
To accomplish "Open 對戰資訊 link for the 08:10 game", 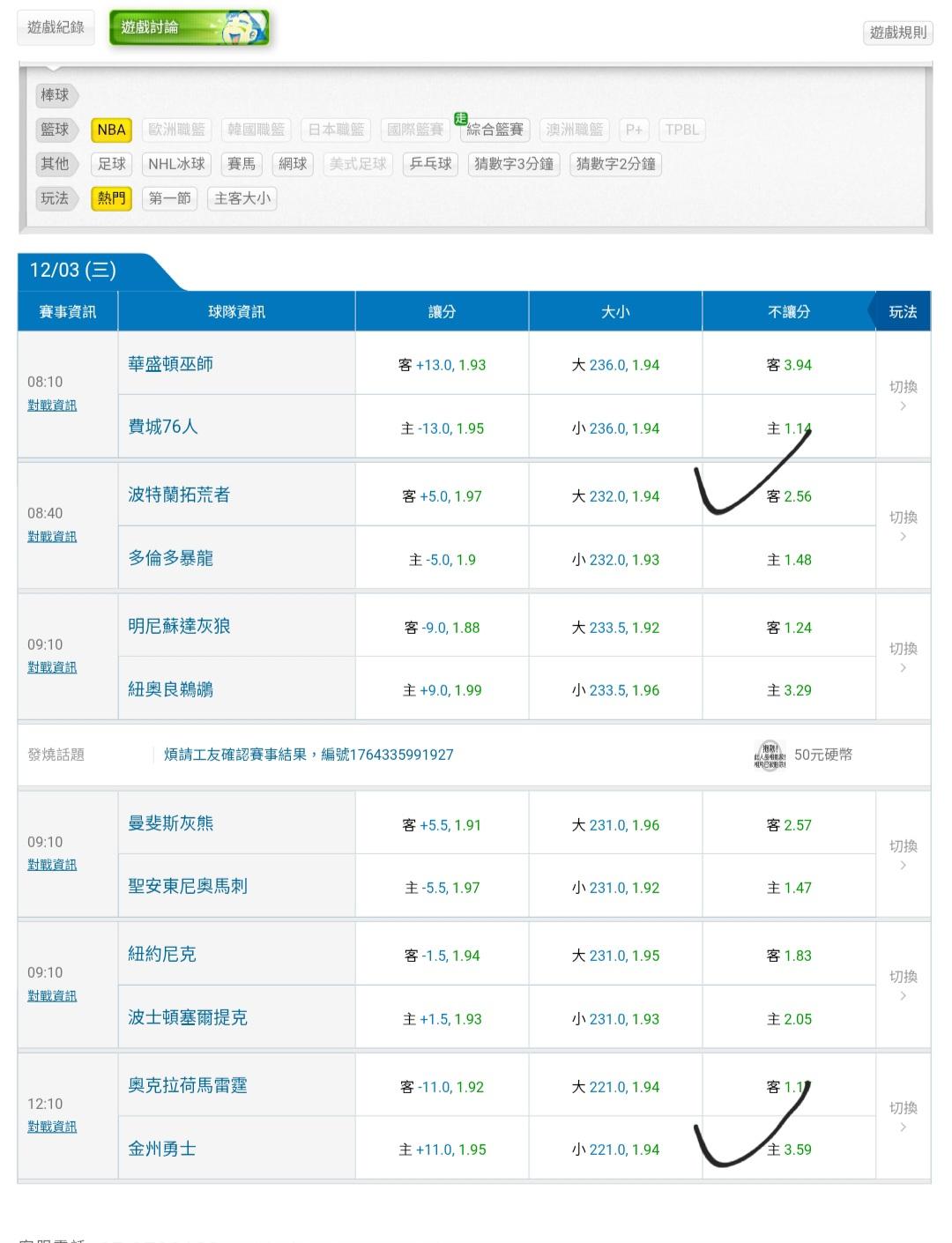I will 52,406.
